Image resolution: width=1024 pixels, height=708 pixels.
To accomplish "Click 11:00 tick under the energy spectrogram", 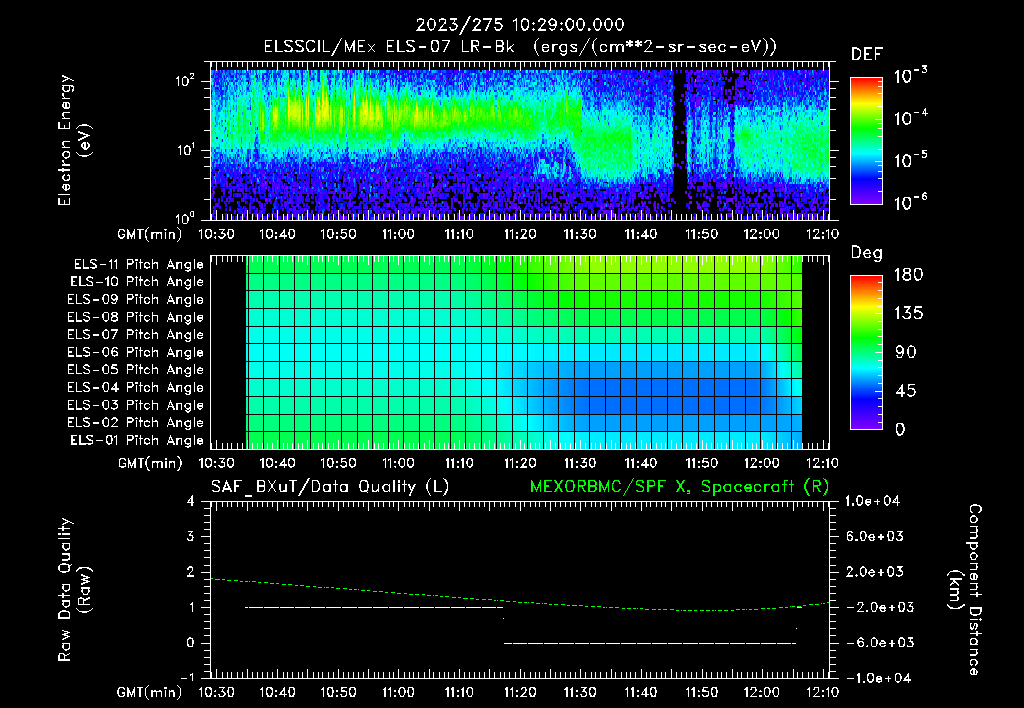I will point(398,234).
